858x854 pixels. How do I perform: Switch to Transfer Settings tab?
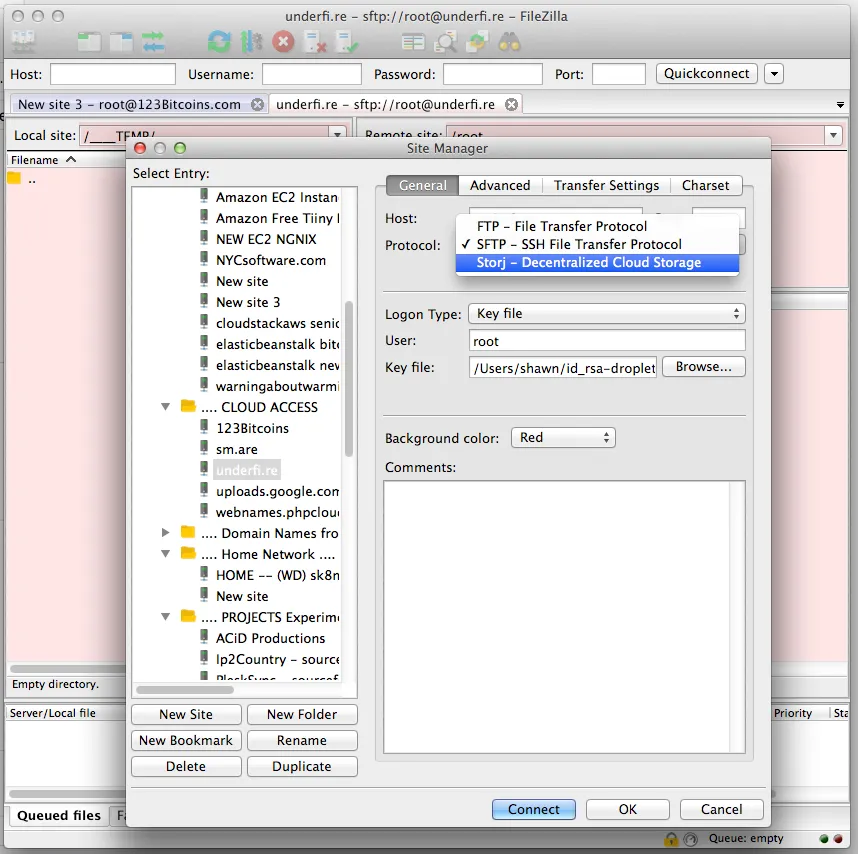pyautogui.click(x=606, y=185)
